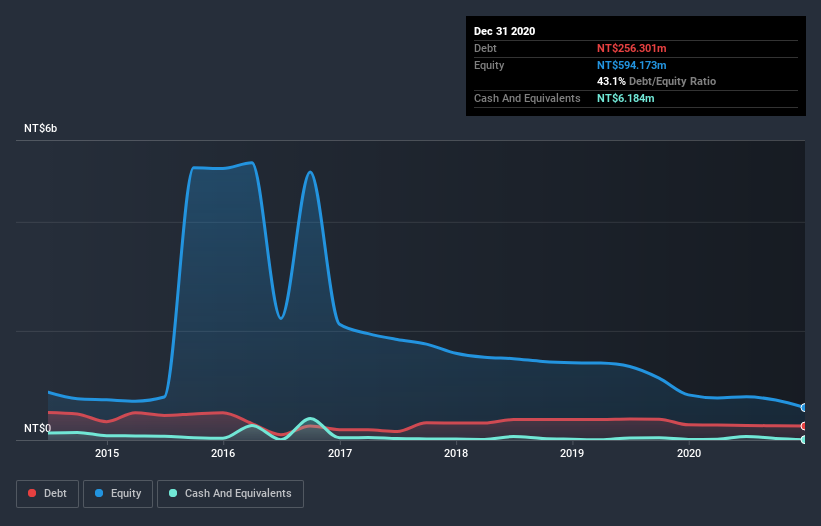The height and width of the screenshot is (526, 821).
Task: Click the 2015 x-axis label
Action: point(107,453)
